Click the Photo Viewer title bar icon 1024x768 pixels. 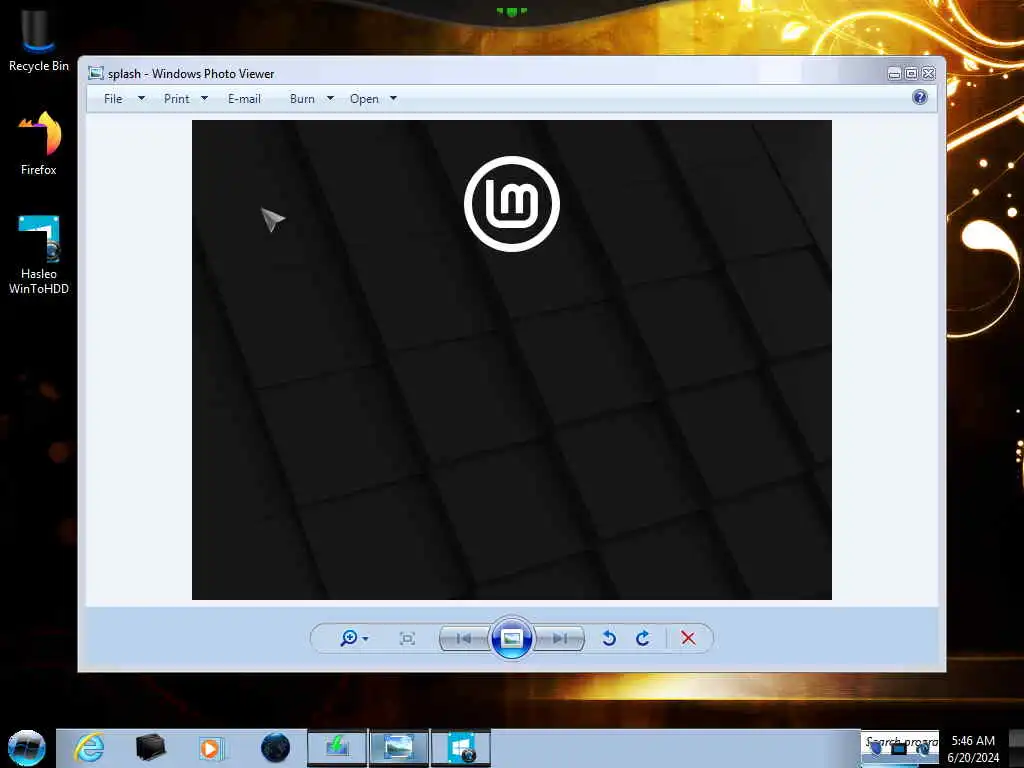click(x=96, y=73)
